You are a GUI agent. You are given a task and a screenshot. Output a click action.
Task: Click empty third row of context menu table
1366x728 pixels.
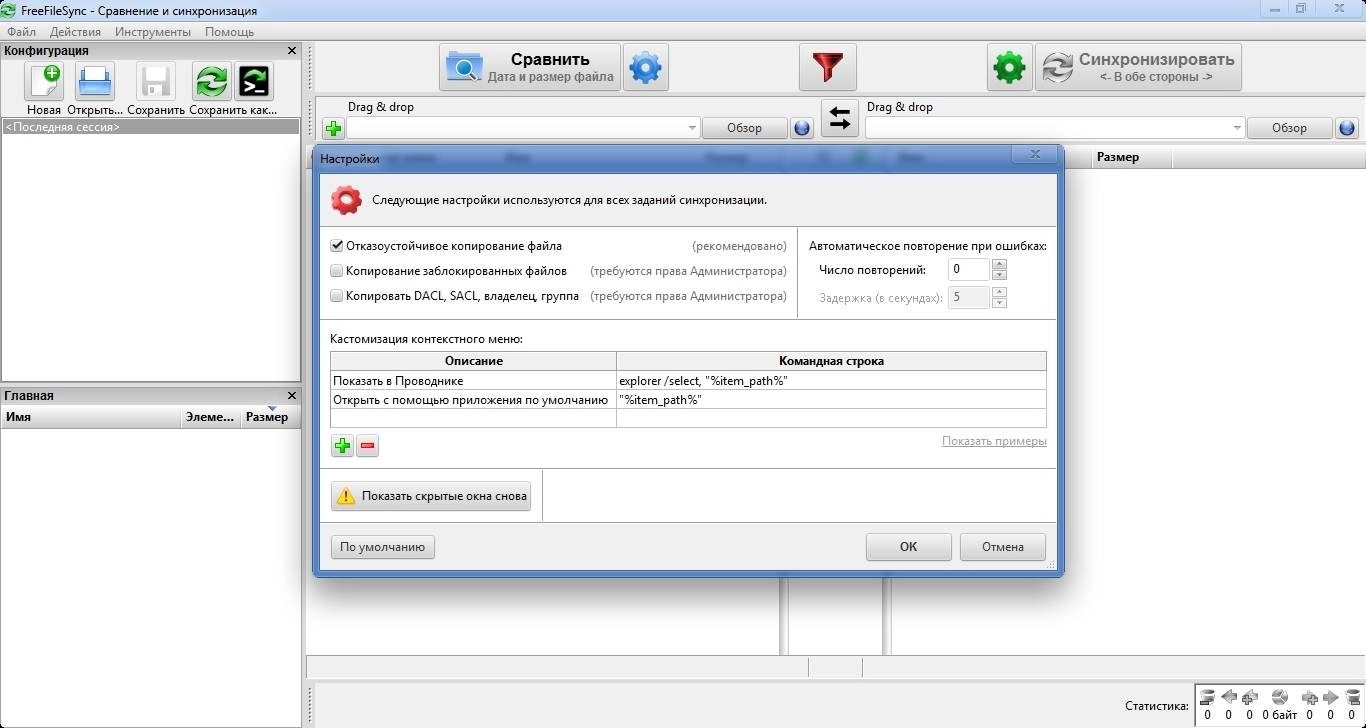pyautogui.click(x=688, y=419)
